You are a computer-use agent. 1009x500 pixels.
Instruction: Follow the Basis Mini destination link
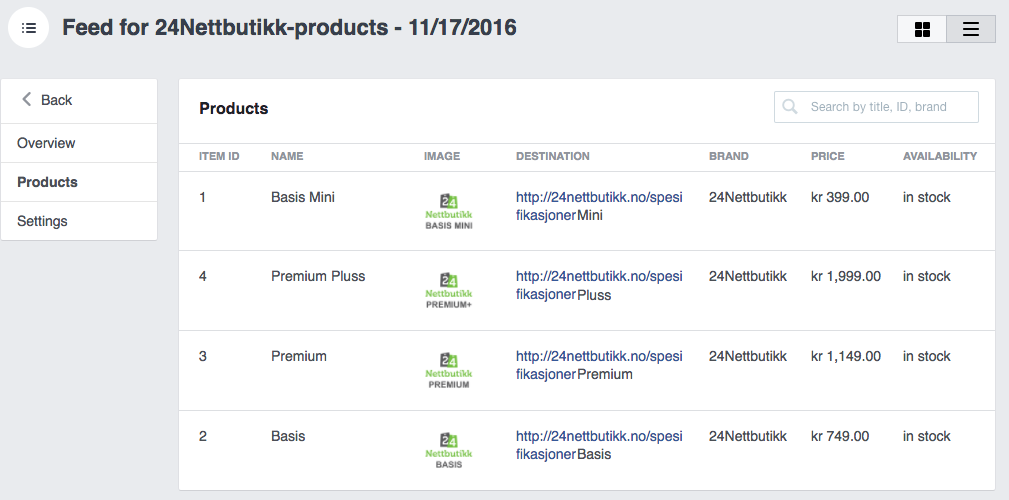(x=599, y=206)
